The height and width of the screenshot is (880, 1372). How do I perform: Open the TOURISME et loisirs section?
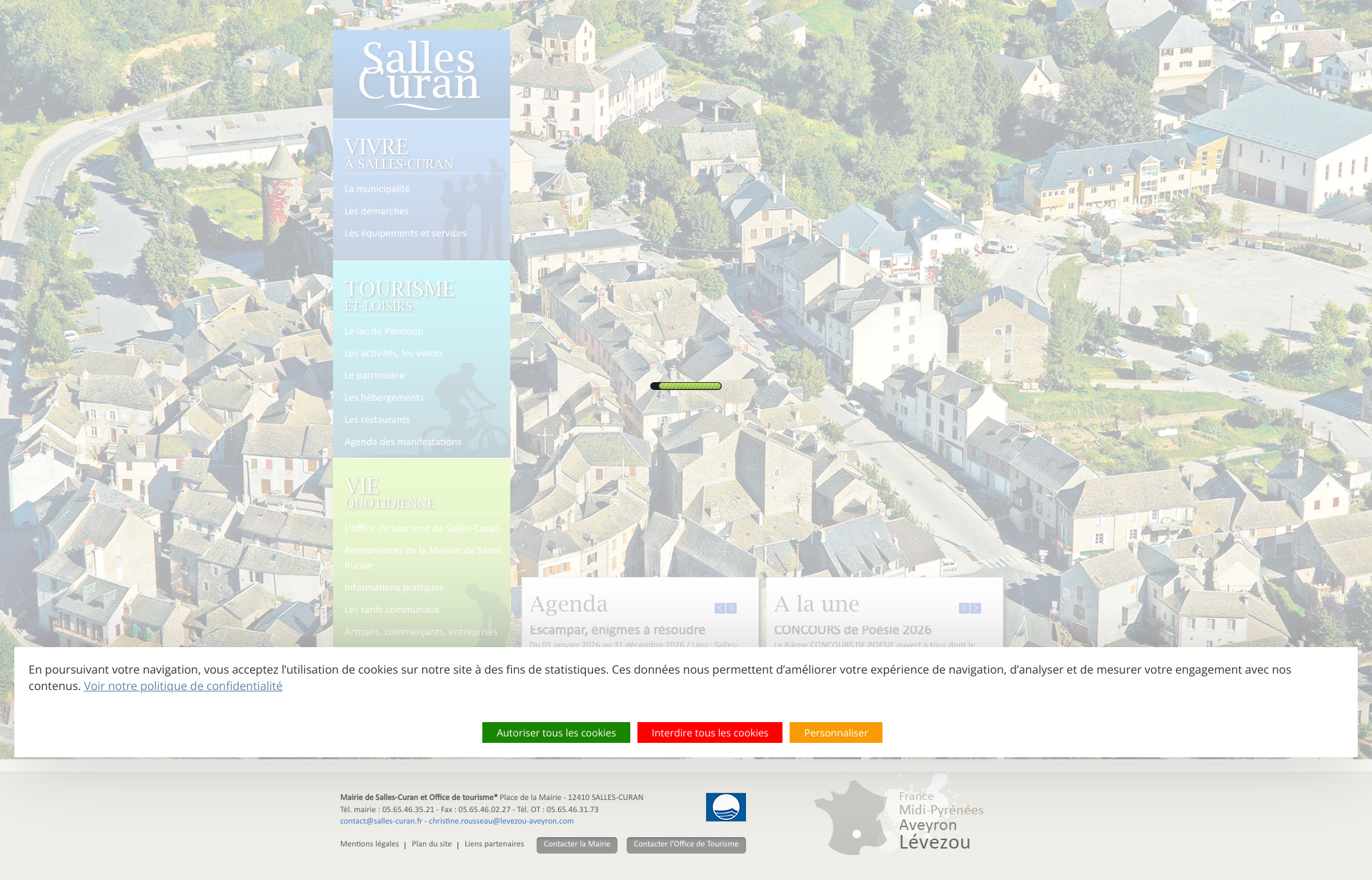(399, 296)
